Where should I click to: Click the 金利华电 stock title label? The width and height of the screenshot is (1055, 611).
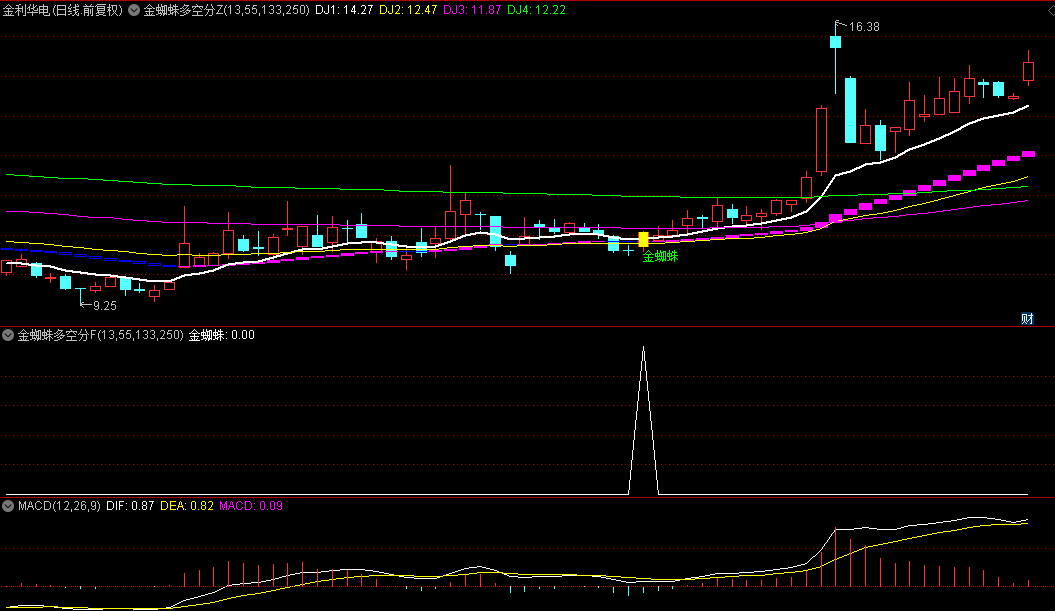click(62, 10)
